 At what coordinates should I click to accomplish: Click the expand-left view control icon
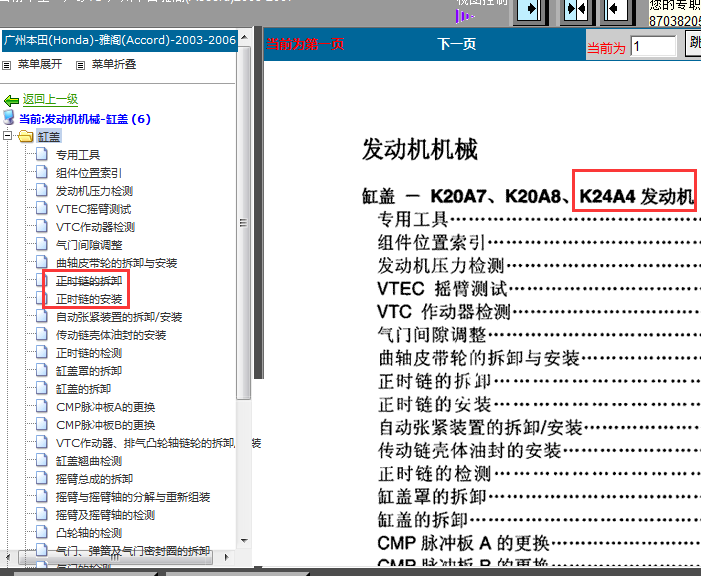click(616, 10)
